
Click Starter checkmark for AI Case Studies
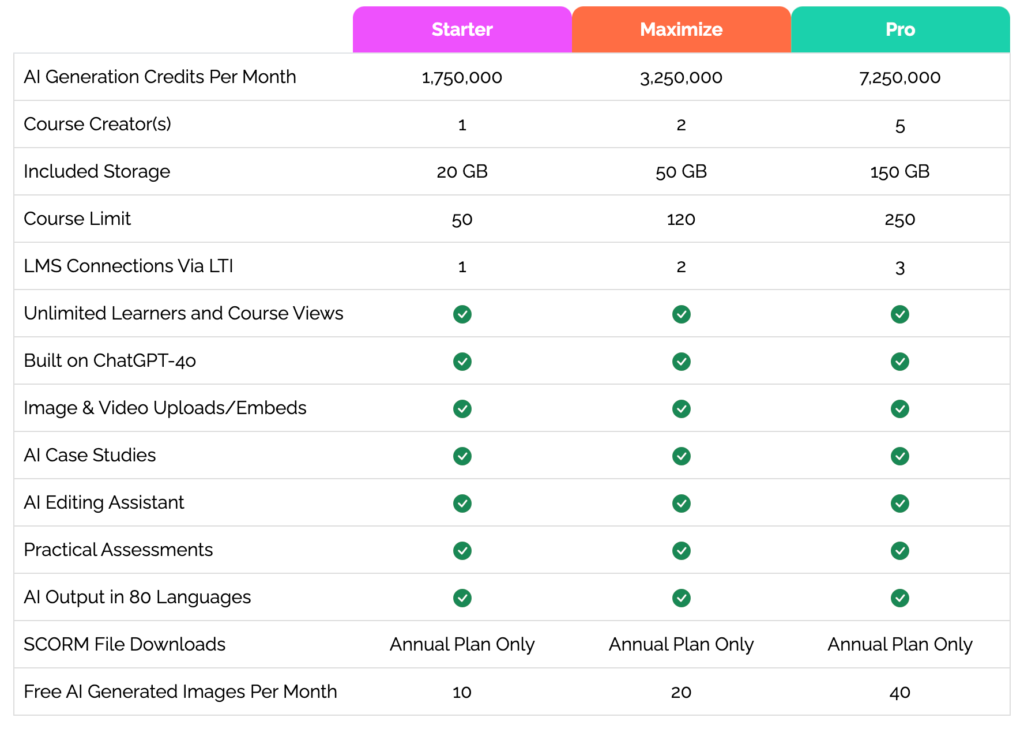[462, 456]
